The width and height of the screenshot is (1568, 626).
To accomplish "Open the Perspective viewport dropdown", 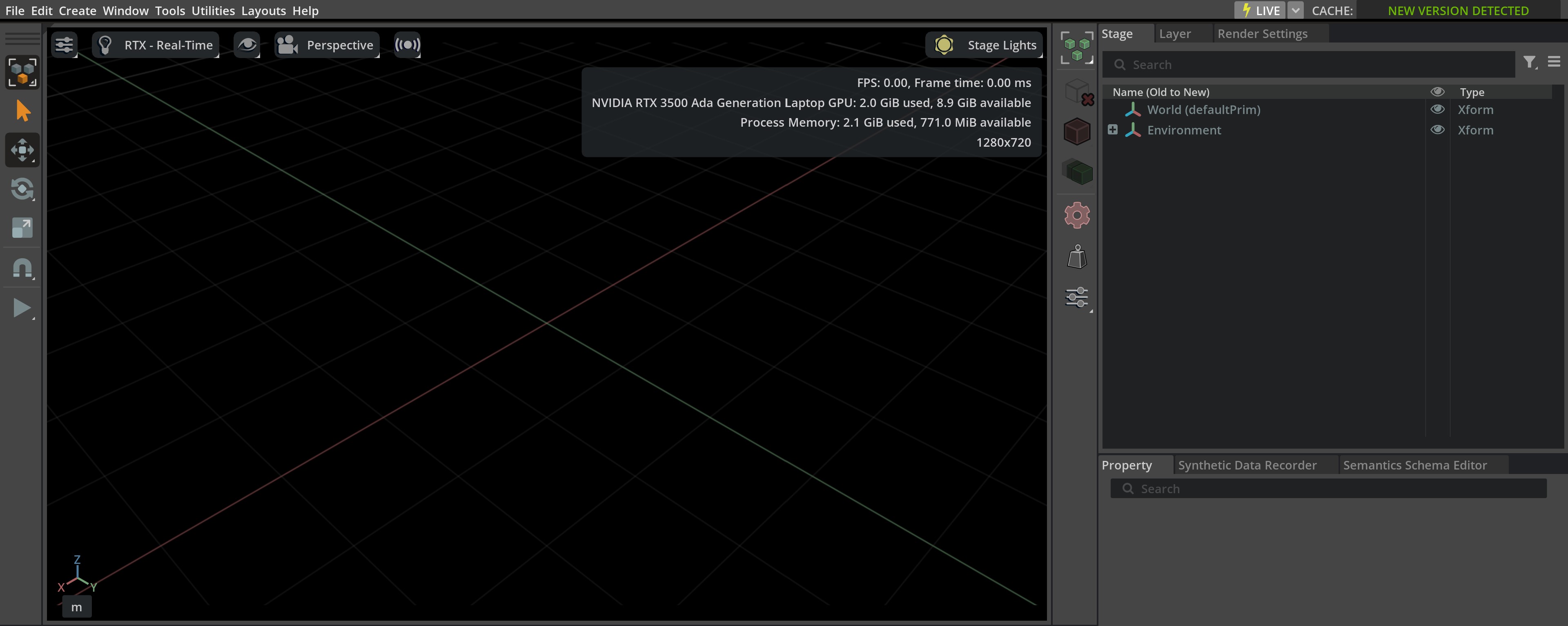I will click(327, 44).
